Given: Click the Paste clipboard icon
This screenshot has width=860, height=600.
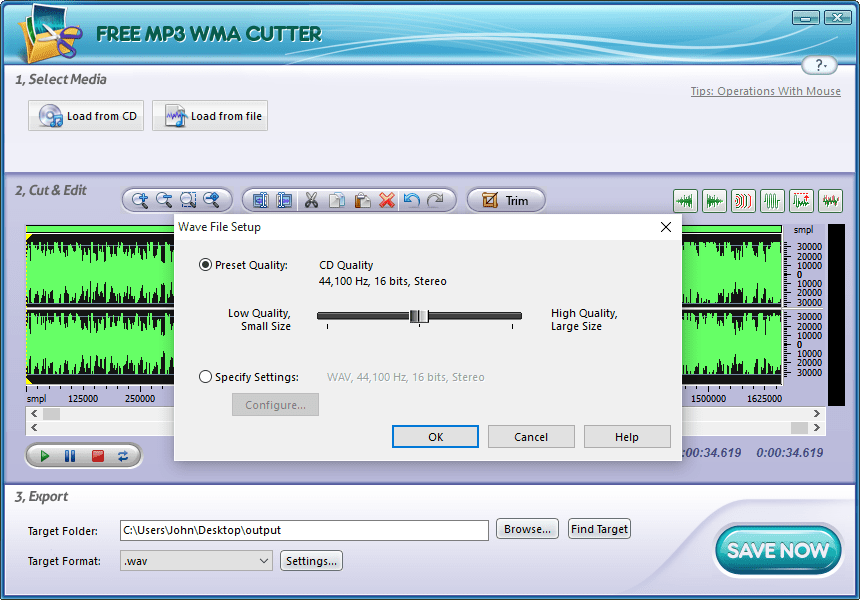Looking at the screenshot, I should (362, 201).
